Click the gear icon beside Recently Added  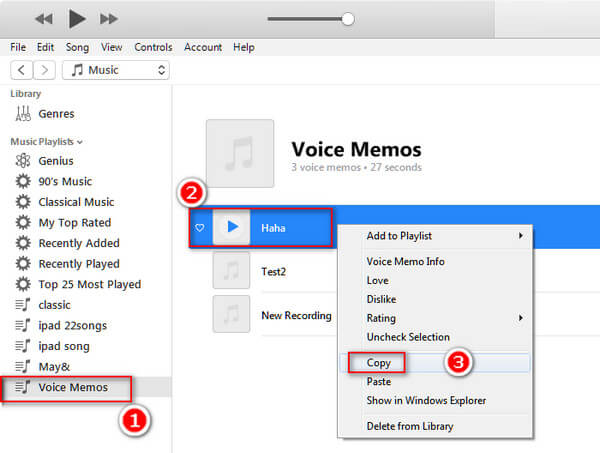(x=23, y=243)
